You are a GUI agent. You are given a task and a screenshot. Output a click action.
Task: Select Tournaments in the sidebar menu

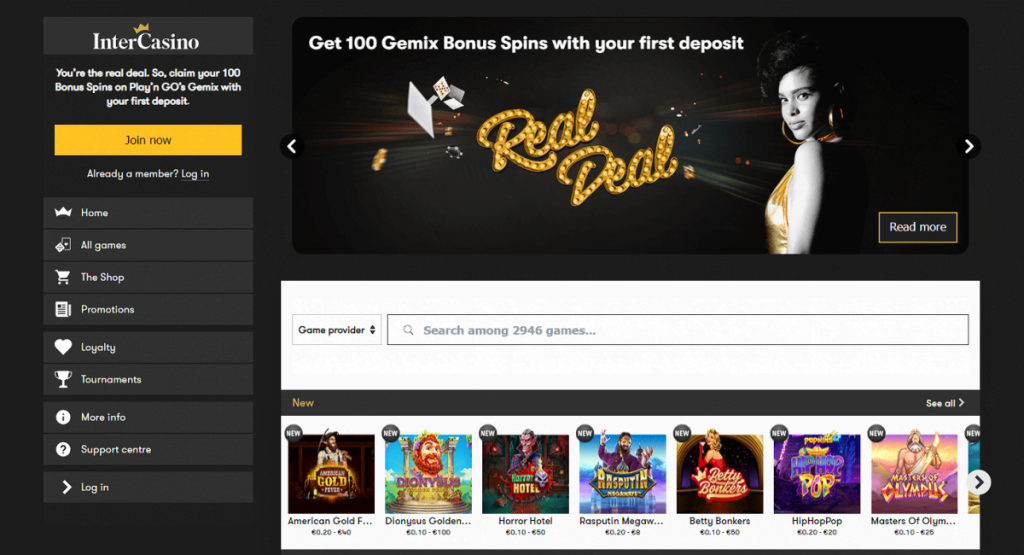pyautogui.click(x=148, y=379)
